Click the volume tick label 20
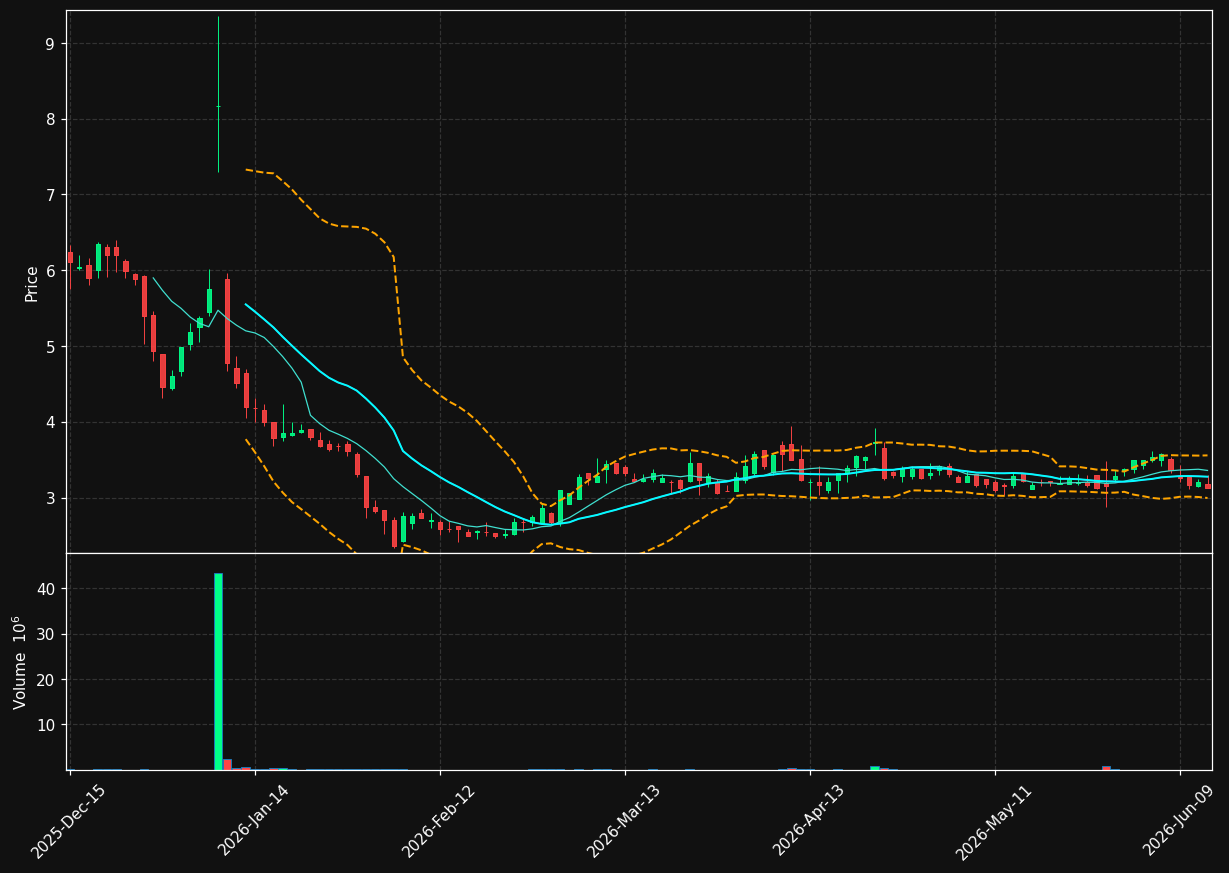The width and height of the screenshot is (1229, 873). click(x=47, y=680)
